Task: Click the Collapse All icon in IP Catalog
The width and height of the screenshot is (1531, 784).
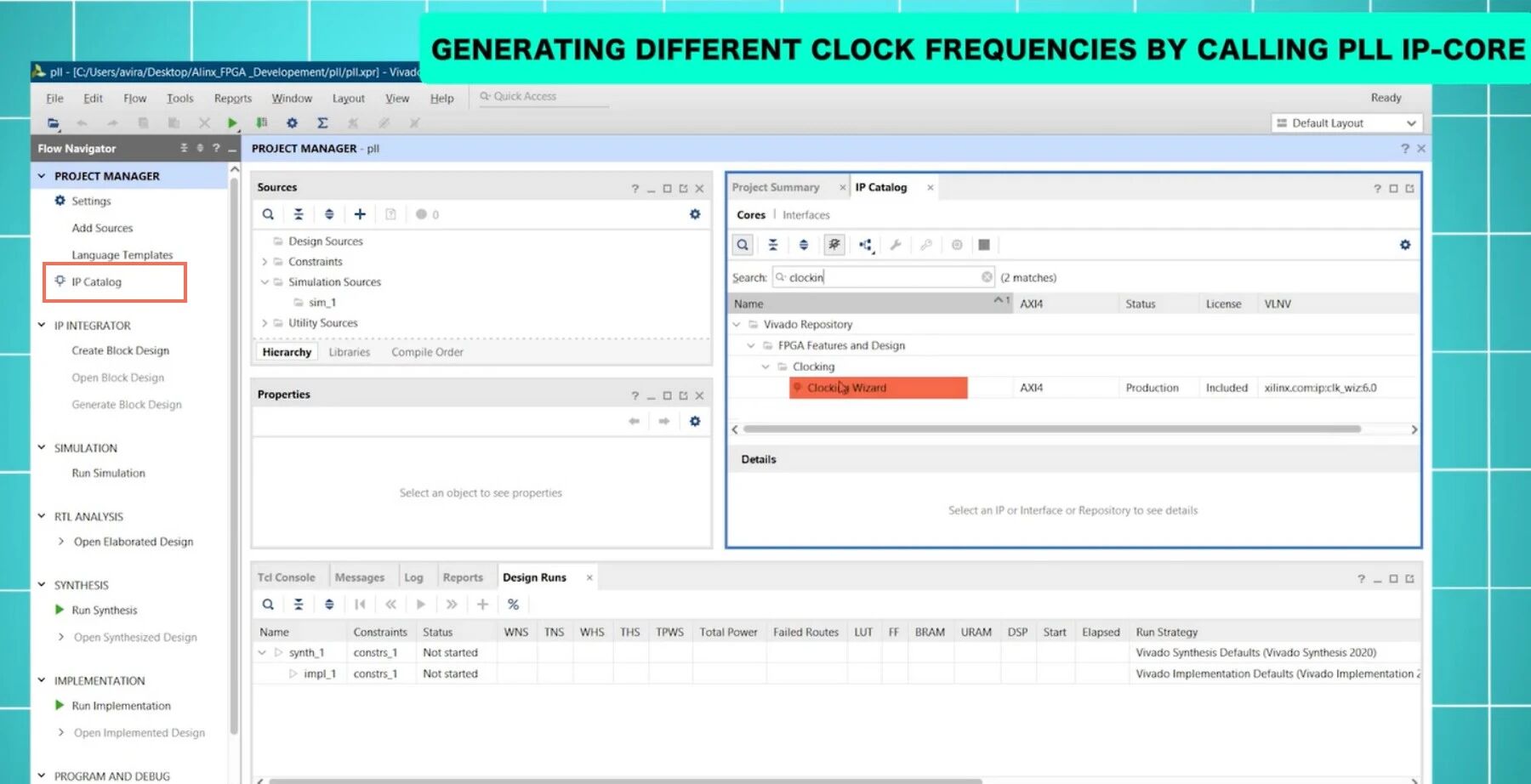Action: point(773,245)
